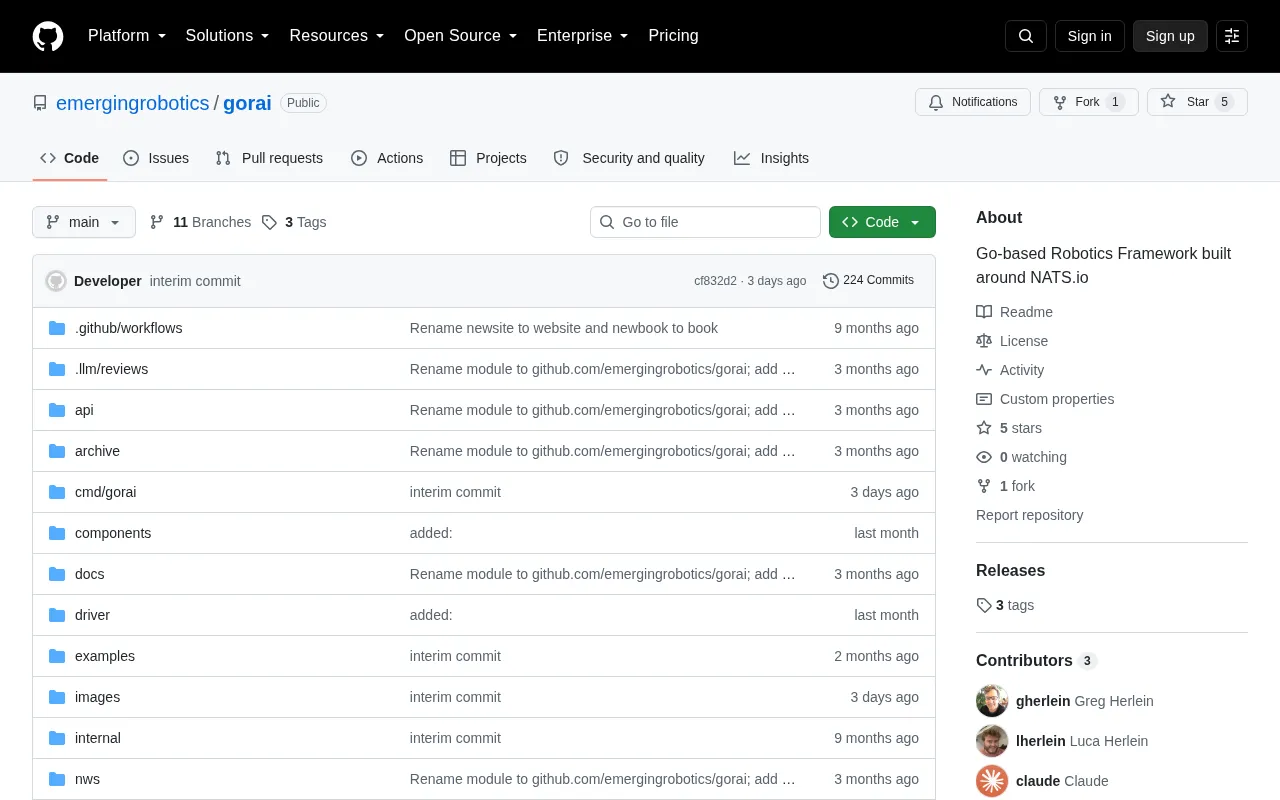Star the gorai repository
This screenshot has height=800, width=1280.
(1197, 102)
